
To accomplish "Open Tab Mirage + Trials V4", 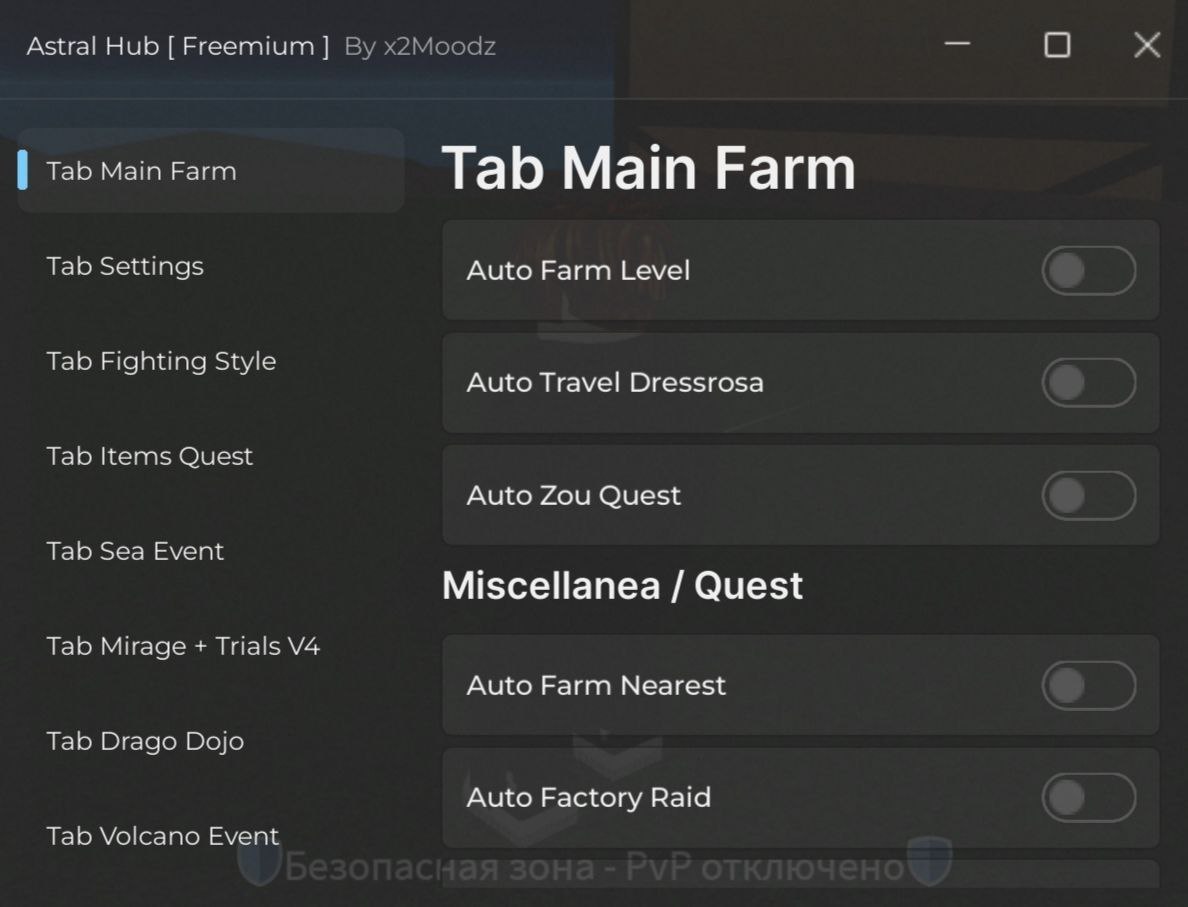I will coord(183,646).
